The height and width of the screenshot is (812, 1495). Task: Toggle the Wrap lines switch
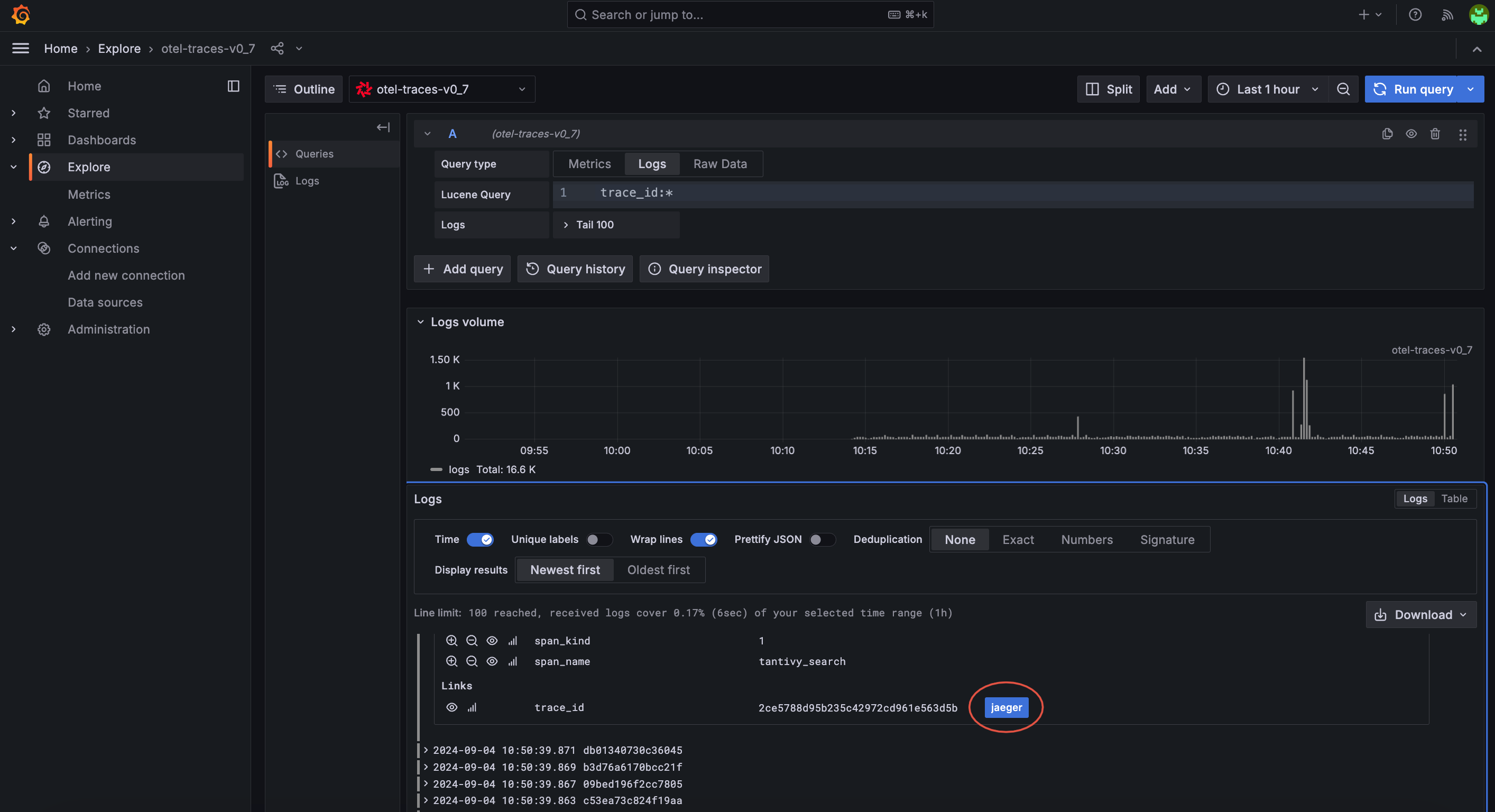[x=704, y=540]
